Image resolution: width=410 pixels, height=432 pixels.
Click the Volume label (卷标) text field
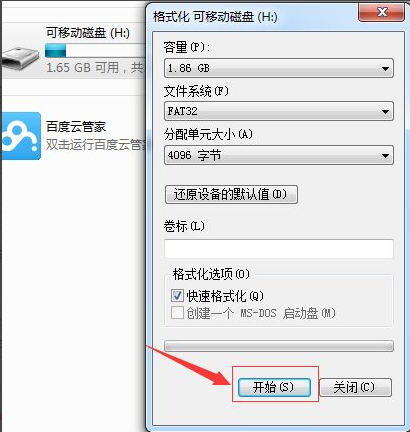279,249
